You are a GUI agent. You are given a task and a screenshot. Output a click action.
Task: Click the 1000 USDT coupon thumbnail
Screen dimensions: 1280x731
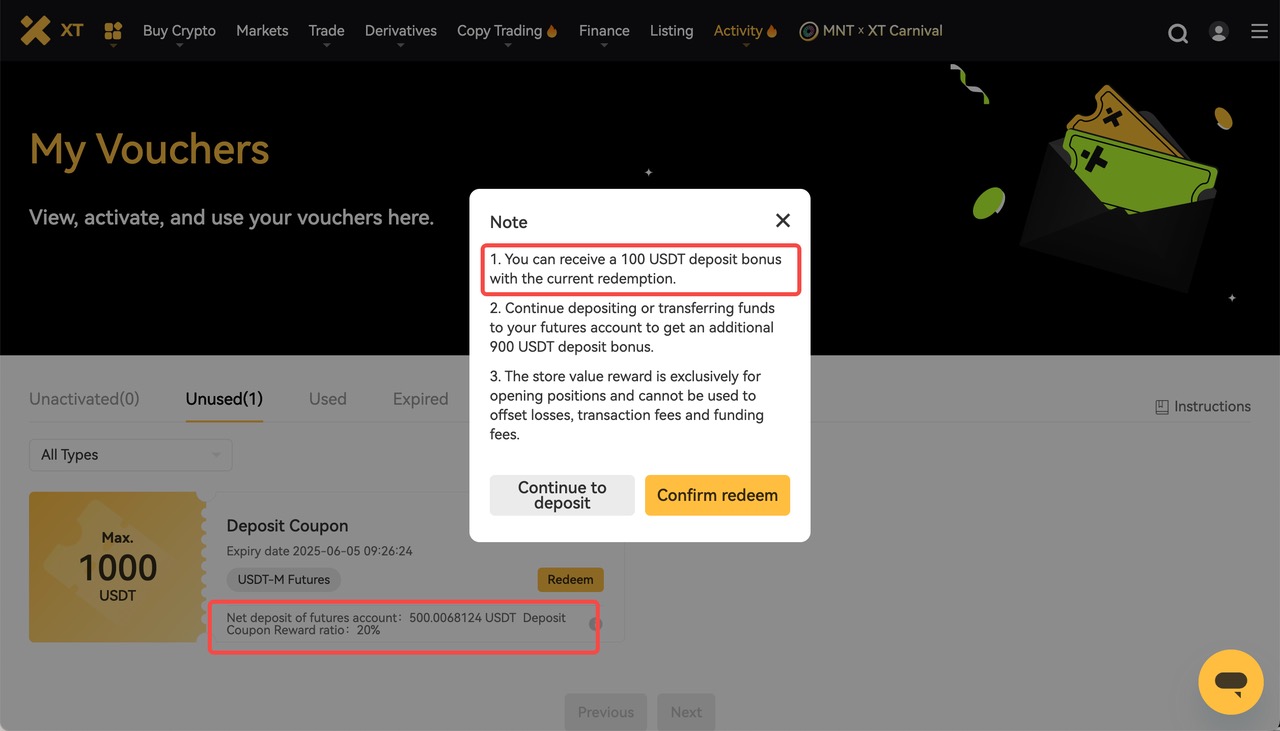tap(117, 567)
